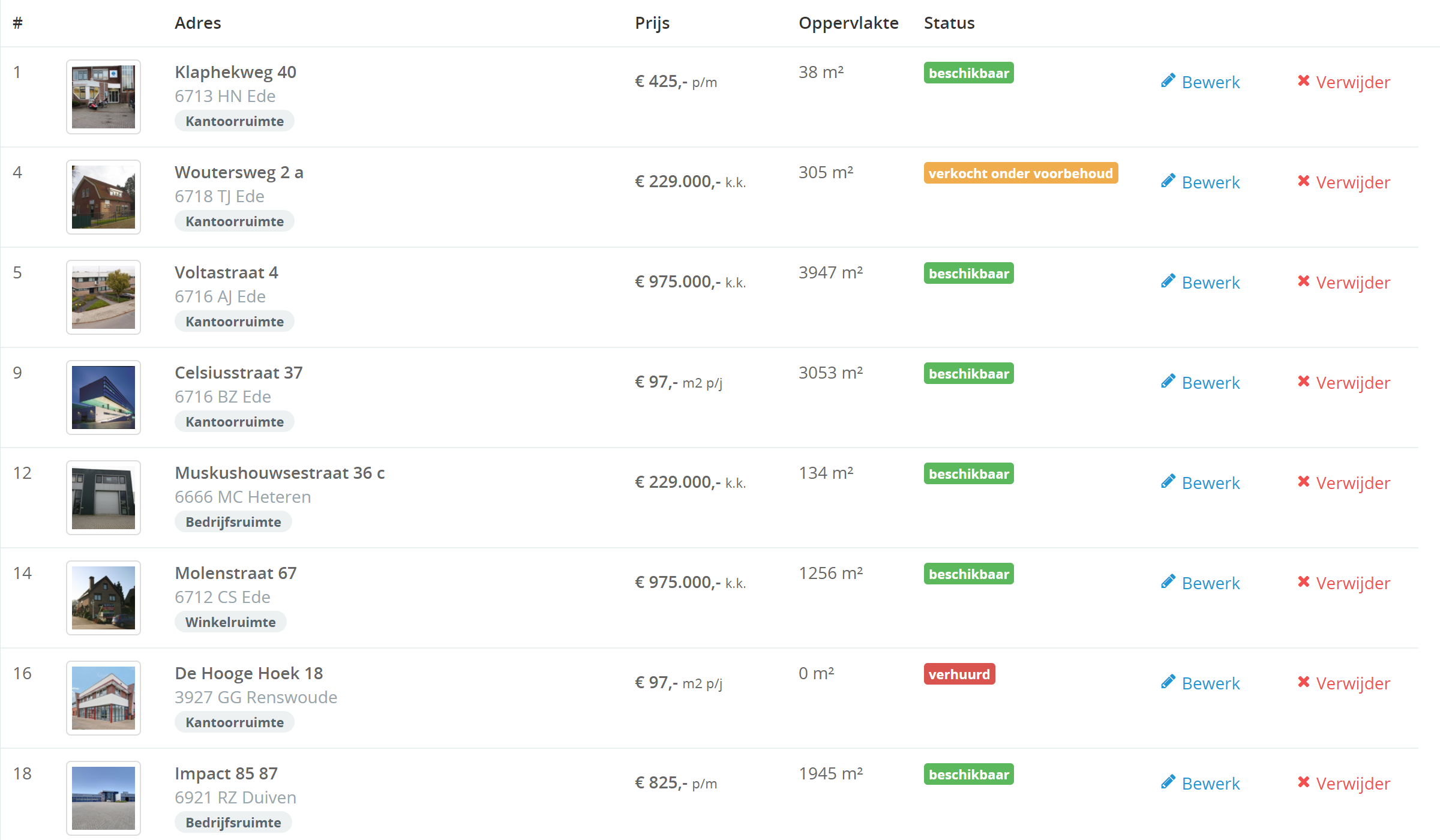This screenshot has width=1440, height=840.
Task: Click the Bedrijfsruimte tag on Muskushouwsestraat
Action: pos(233,522)
